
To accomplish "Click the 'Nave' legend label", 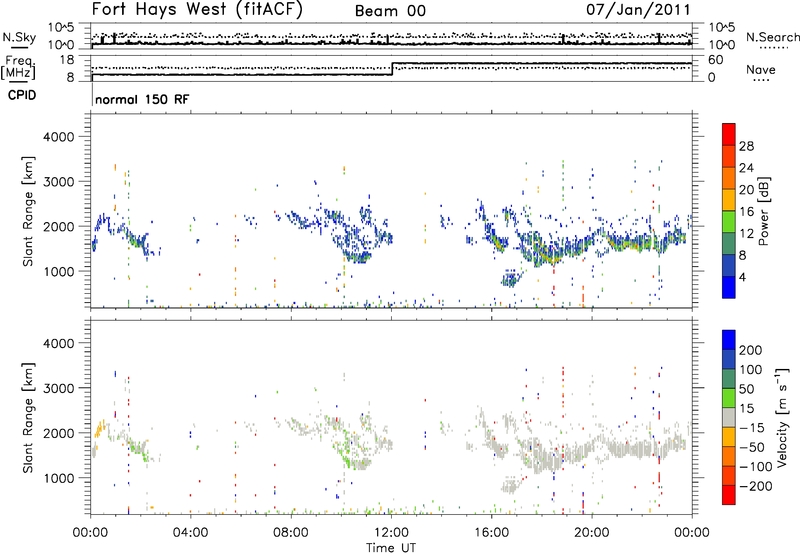I will tap(760, 69).
